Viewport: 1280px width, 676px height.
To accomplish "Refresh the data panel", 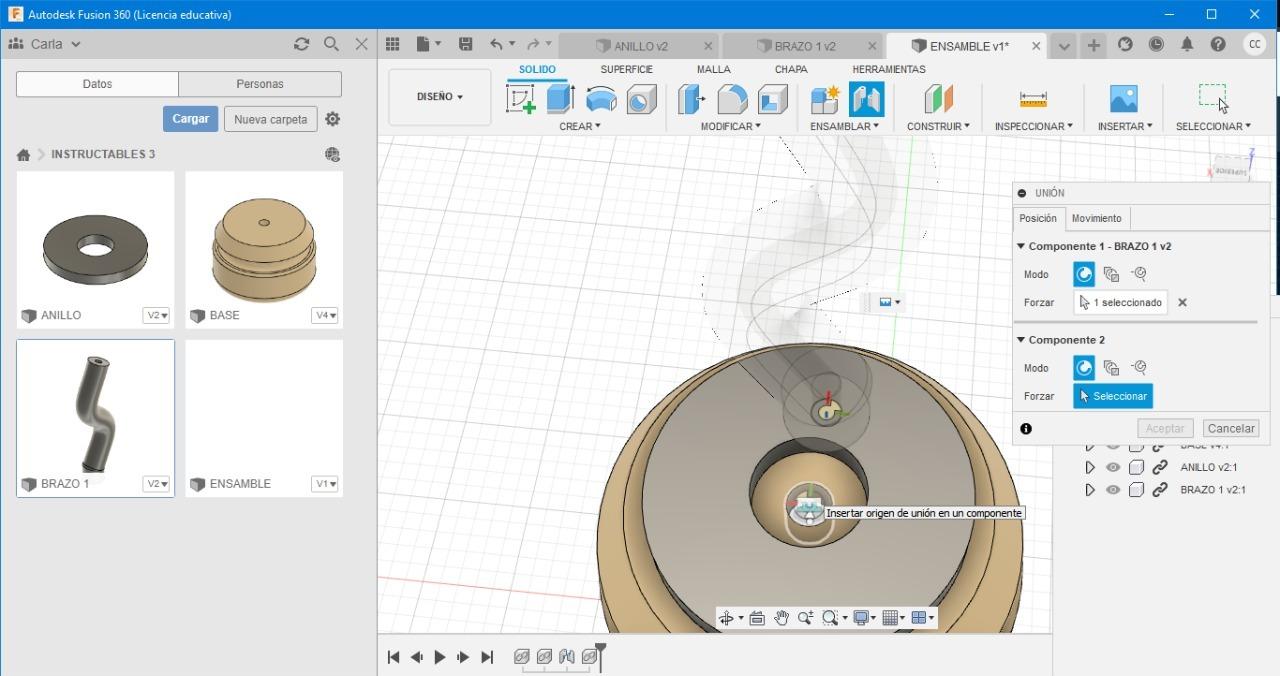I will (301, 44).
